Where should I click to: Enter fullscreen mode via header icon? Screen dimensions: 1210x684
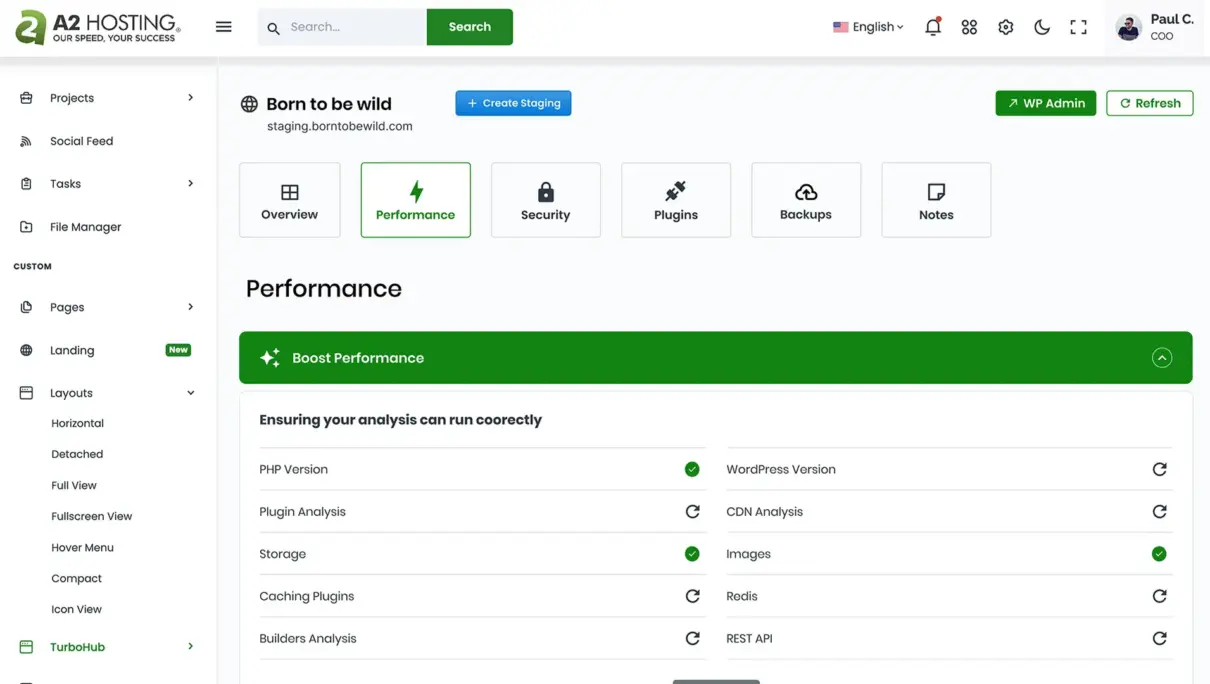point(1078,27)
